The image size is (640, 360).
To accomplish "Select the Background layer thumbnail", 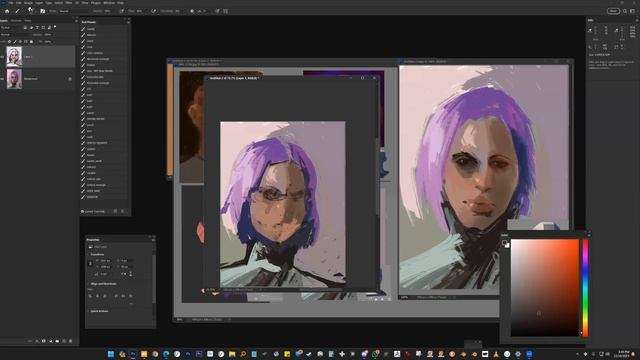I will pyautogui.click(x=14, y=79).
